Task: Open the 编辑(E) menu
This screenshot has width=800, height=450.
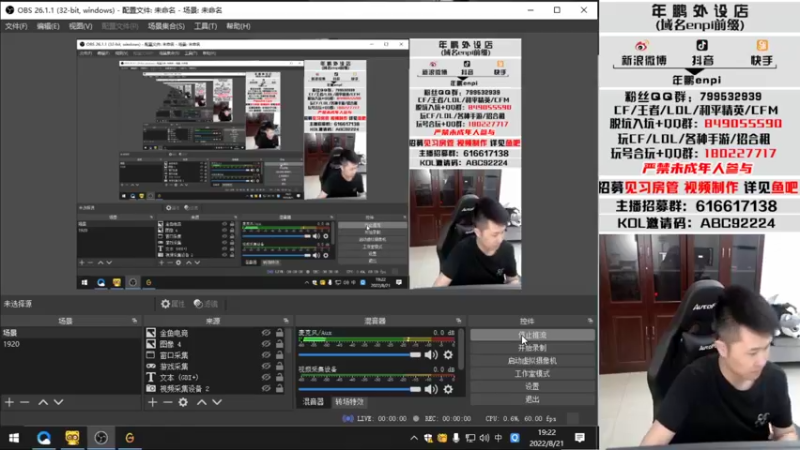Action: [x=48, y=26]
